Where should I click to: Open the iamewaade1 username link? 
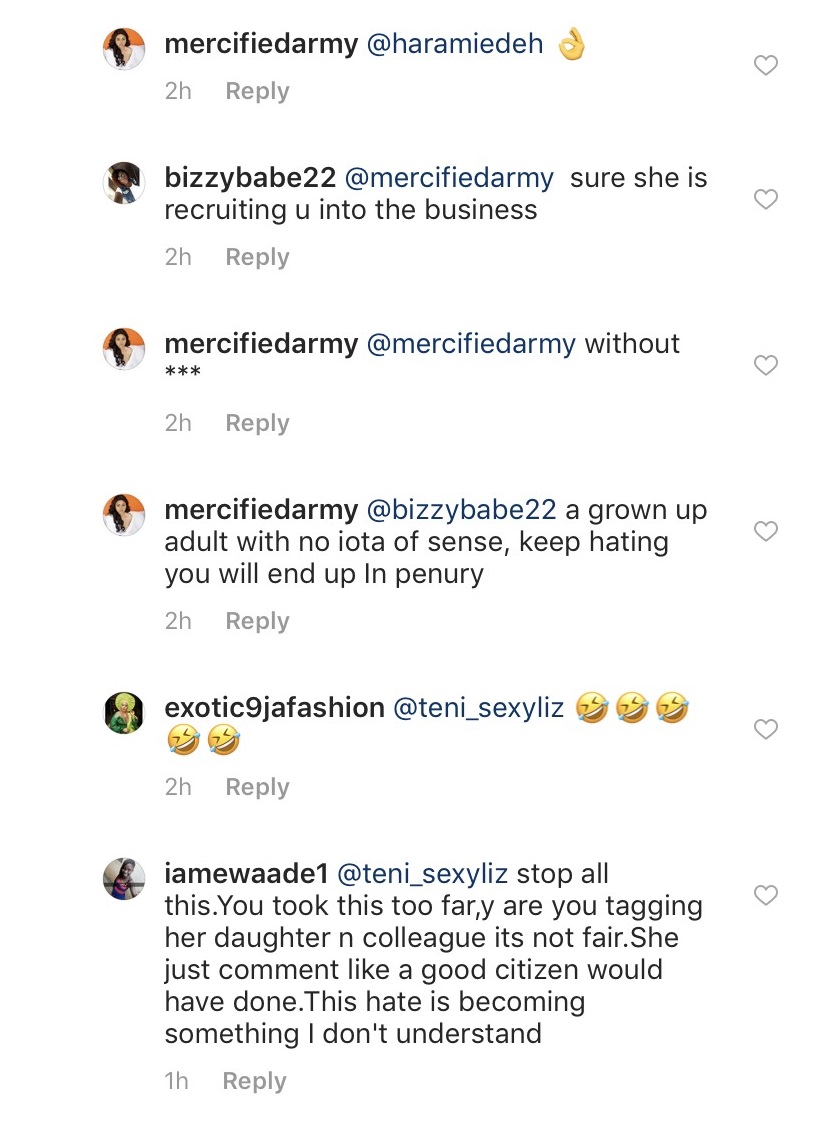pyautogui.click(x=246, y=874)
